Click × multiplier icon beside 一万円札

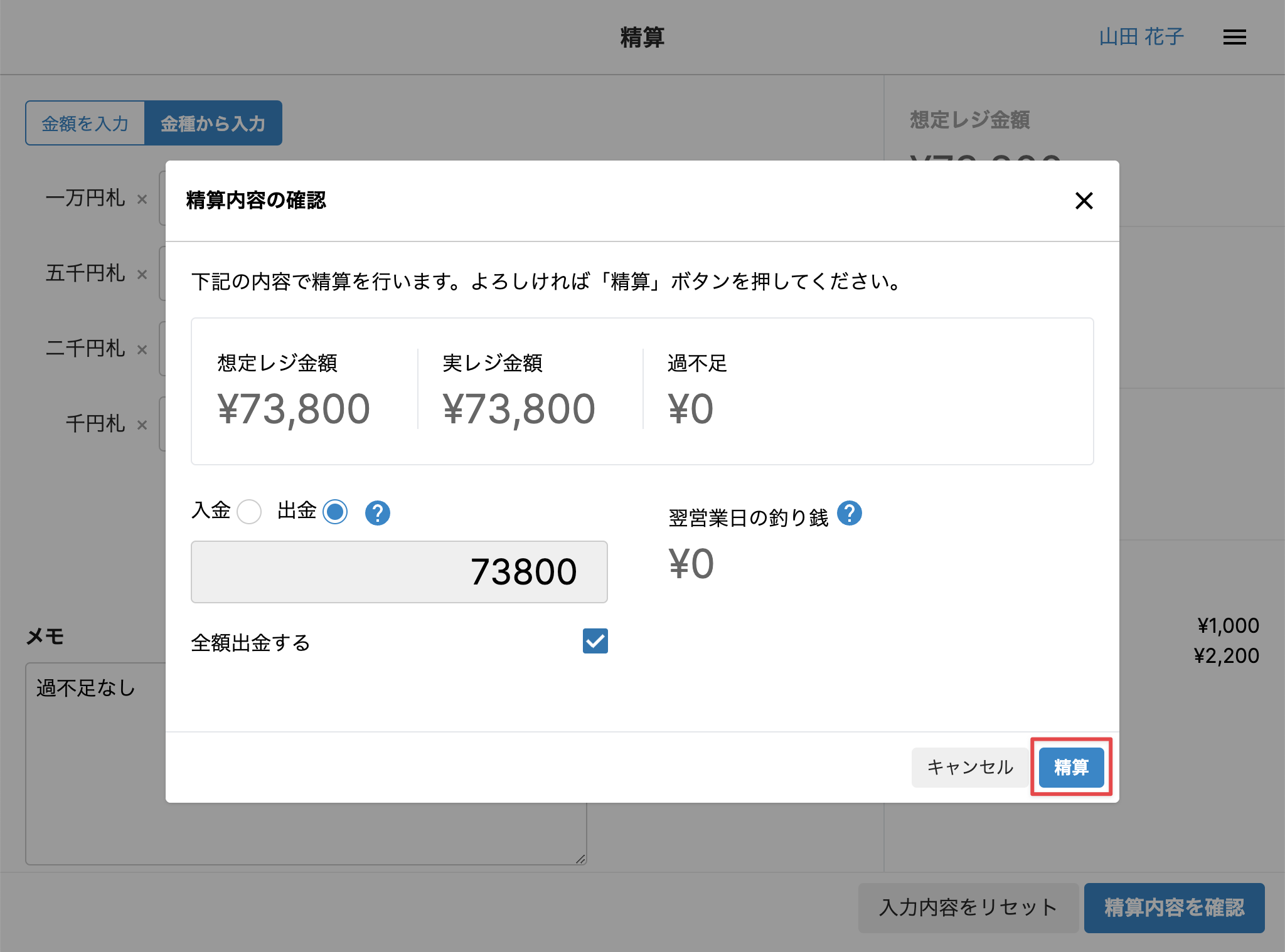pyautogui.click(x=142, y=199)
